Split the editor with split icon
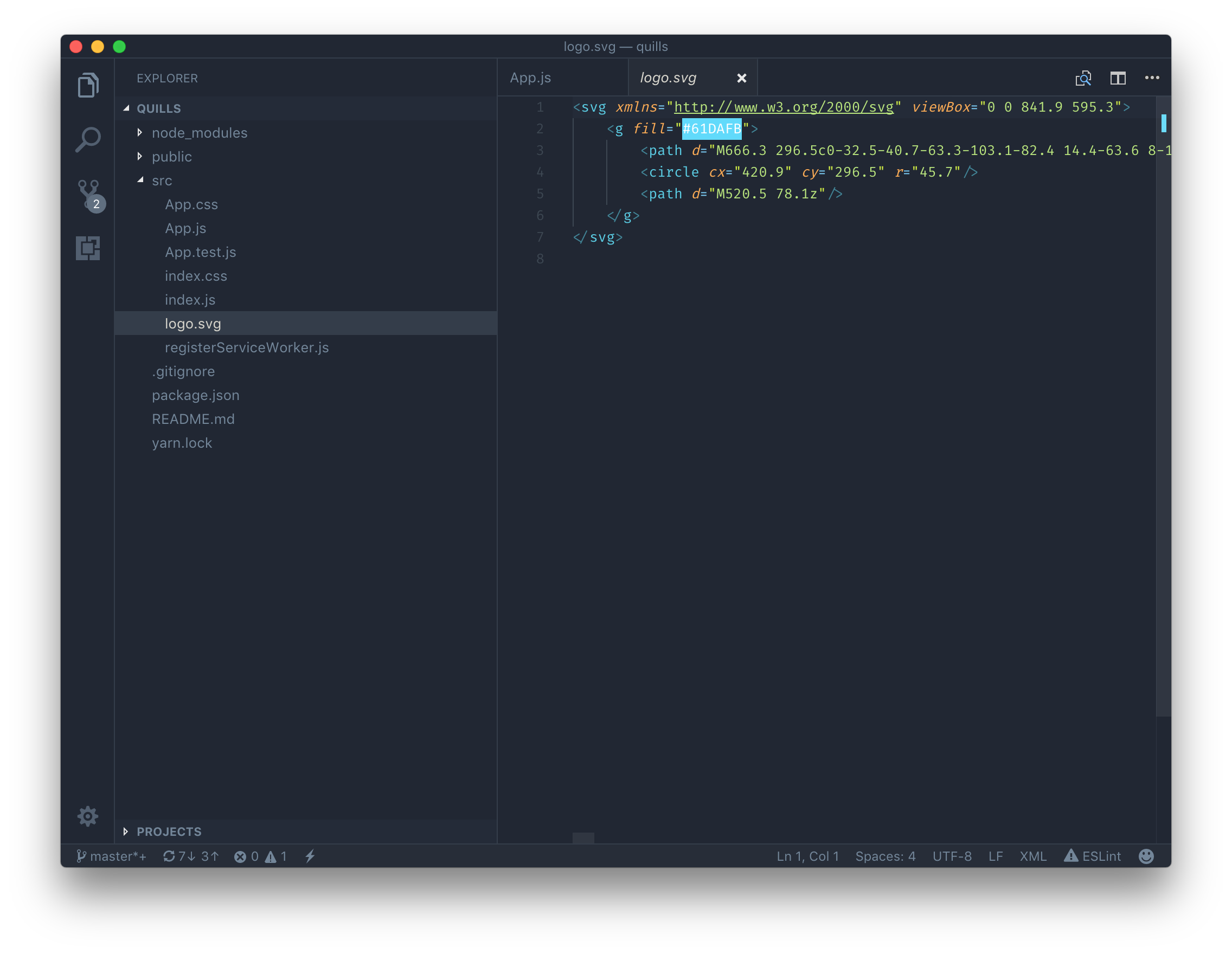 click(1118, 78)
